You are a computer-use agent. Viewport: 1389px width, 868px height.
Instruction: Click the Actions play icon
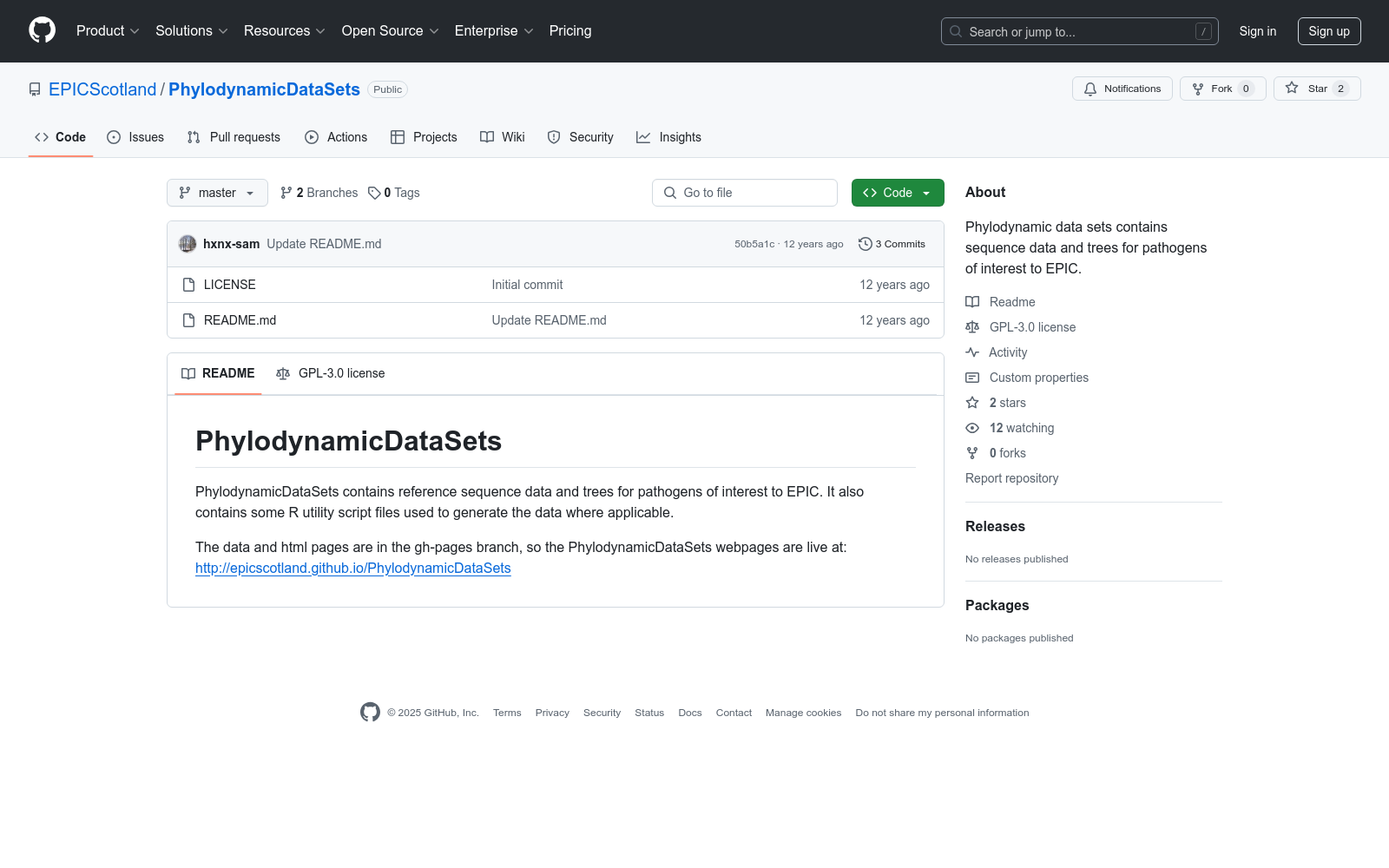(312, 137)
